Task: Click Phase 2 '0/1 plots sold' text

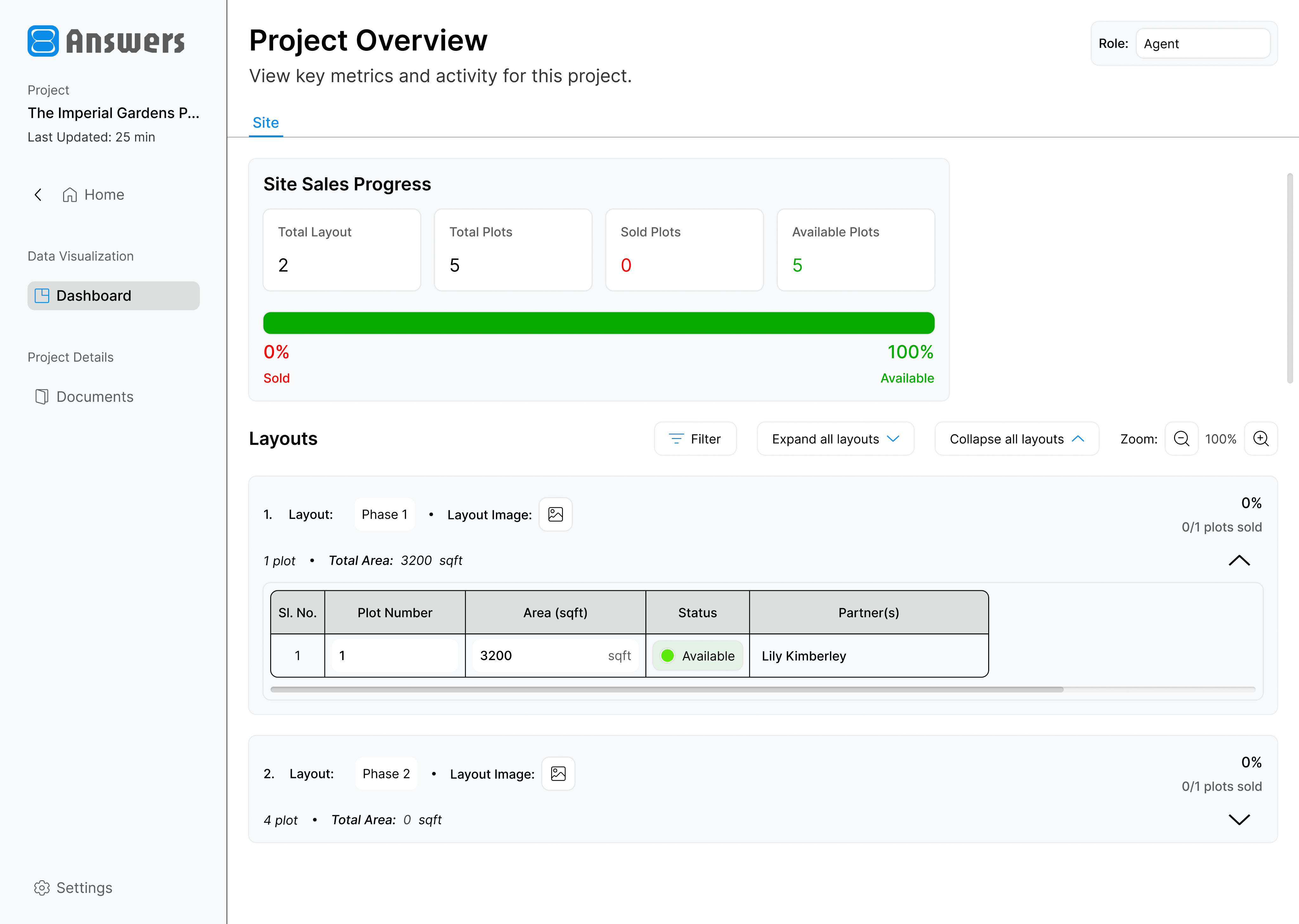Action: click(x=1222, y=787)
